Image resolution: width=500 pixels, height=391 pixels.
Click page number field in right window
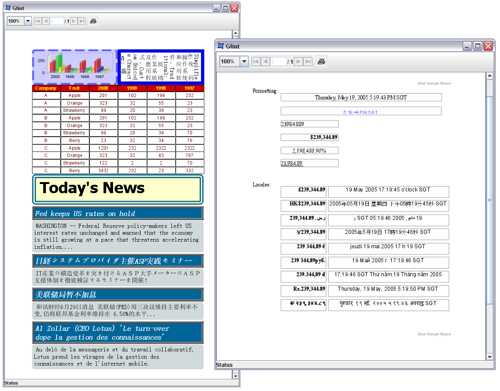pyautogui.click(x=279, y=61)
